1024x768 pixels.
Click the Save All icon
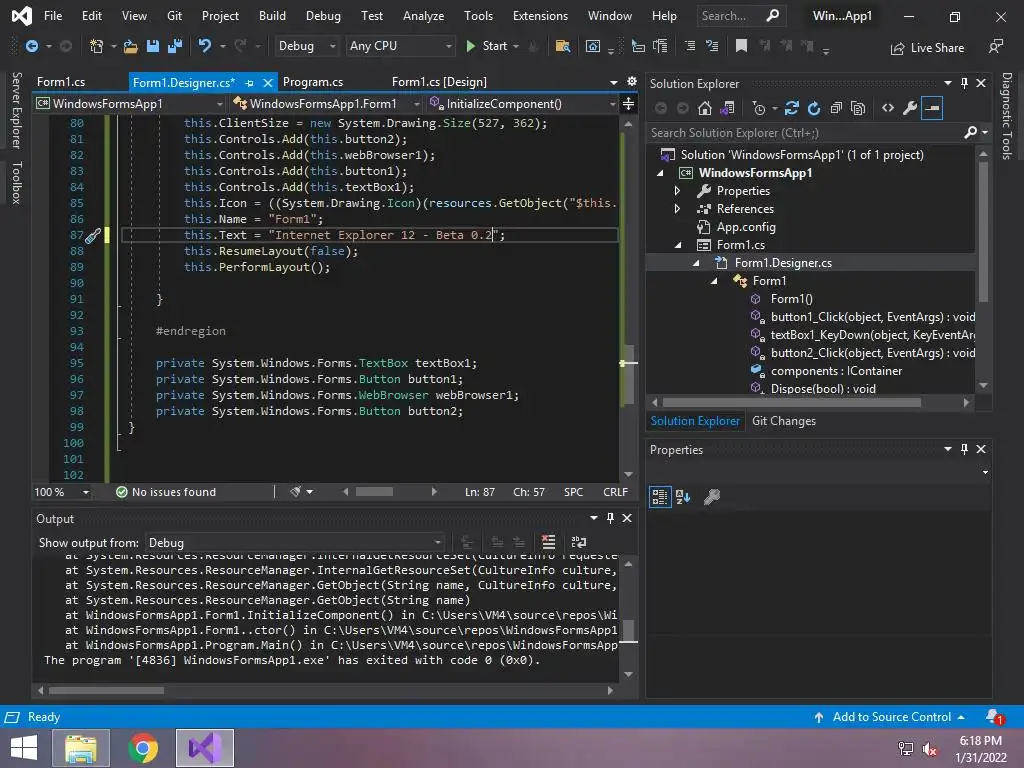tap(175, 46)
